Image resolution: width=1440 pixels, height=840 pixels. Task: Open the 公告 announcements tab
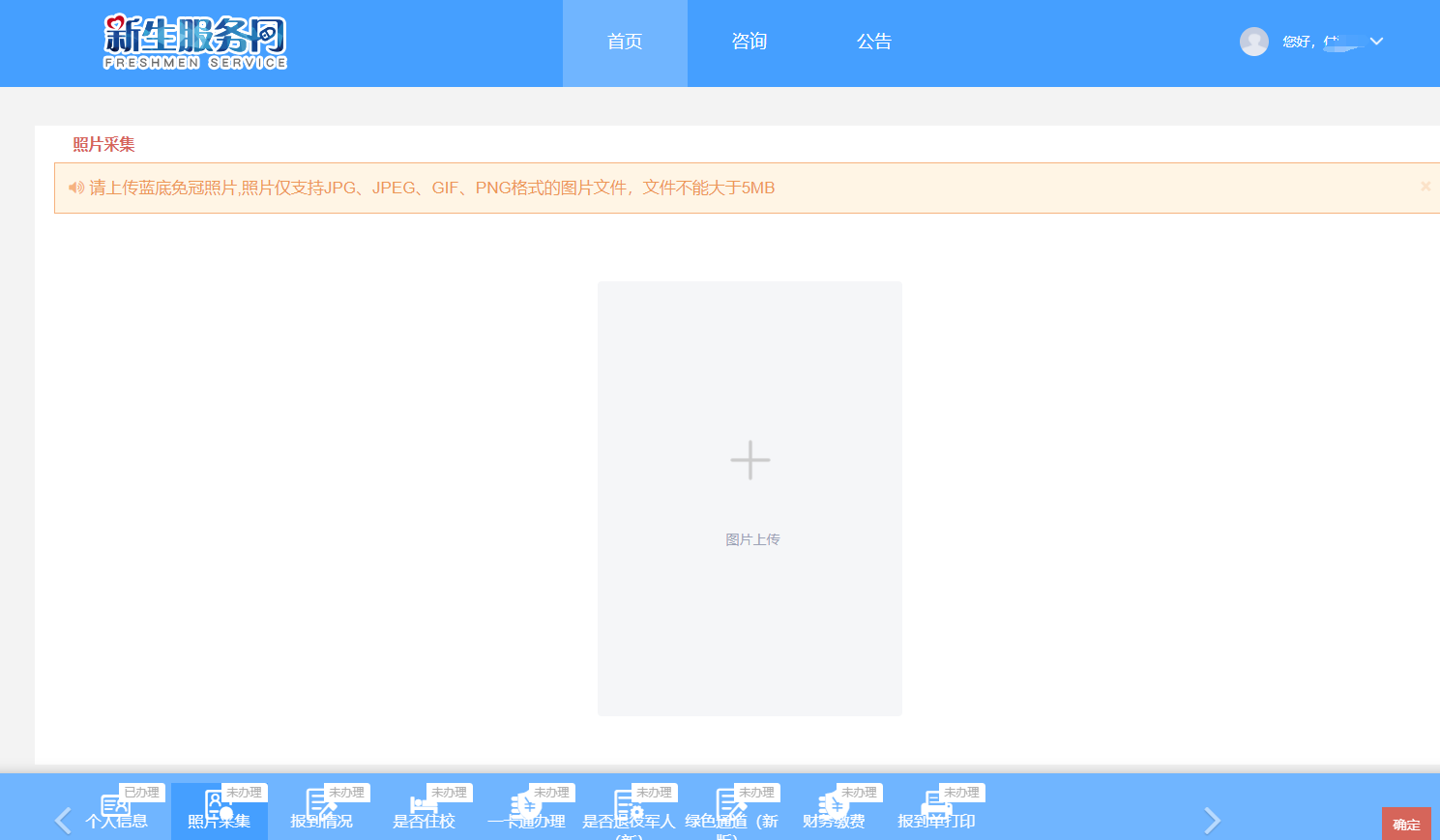point(874,43)
